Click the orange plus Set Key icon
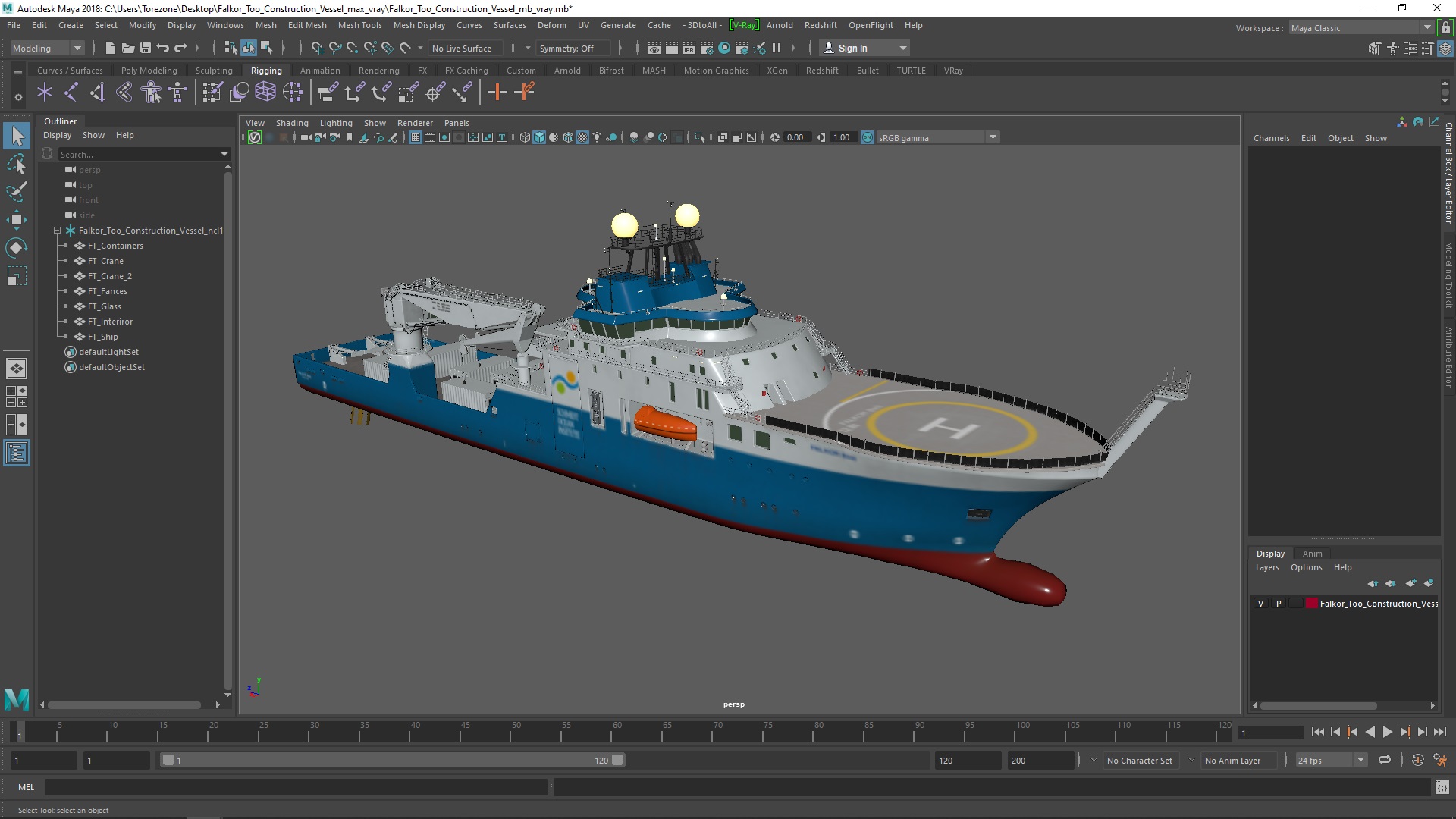This screenshot has height=819, width=1456. pyautogui.click(x=497, y=93)
